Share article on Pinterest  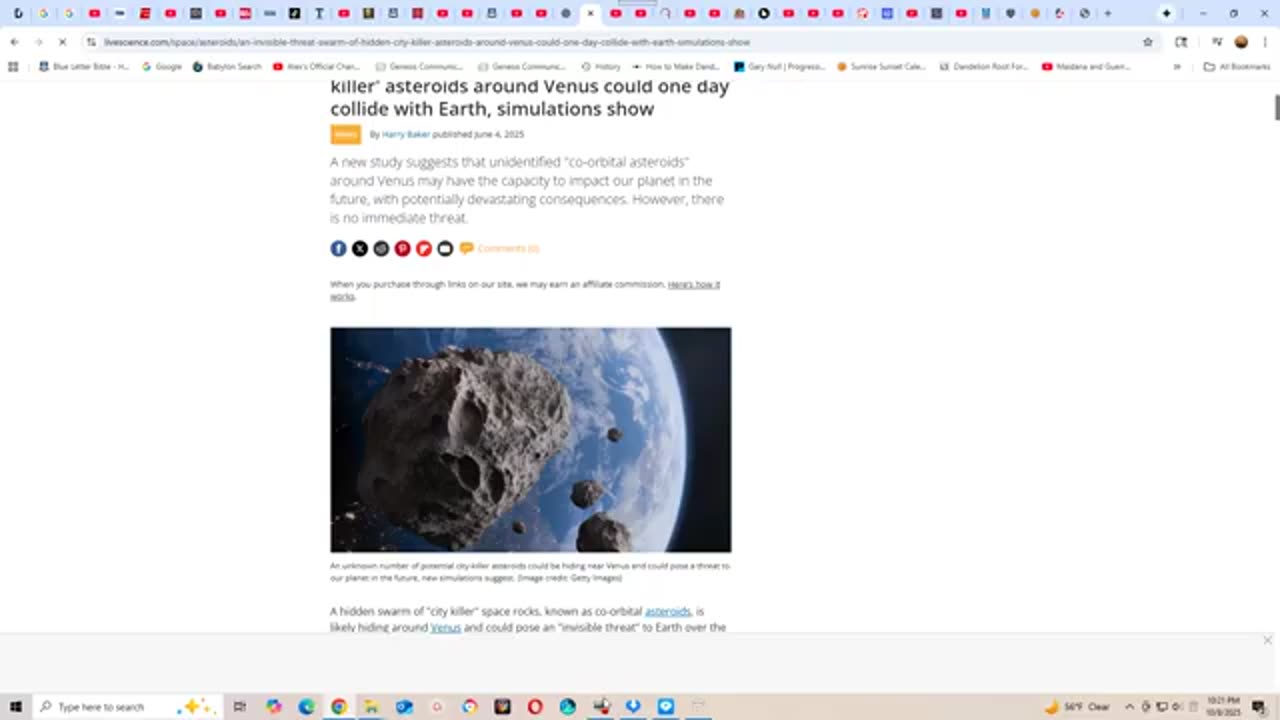(x=402, y=248)
